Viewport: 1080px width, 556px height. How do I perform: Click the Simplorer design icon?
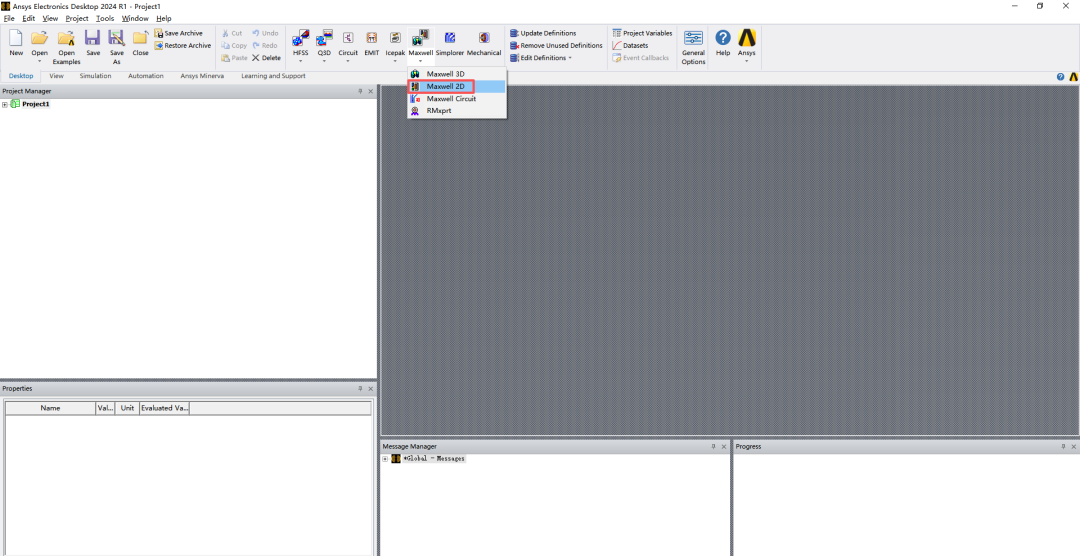[x=450, y=38]
